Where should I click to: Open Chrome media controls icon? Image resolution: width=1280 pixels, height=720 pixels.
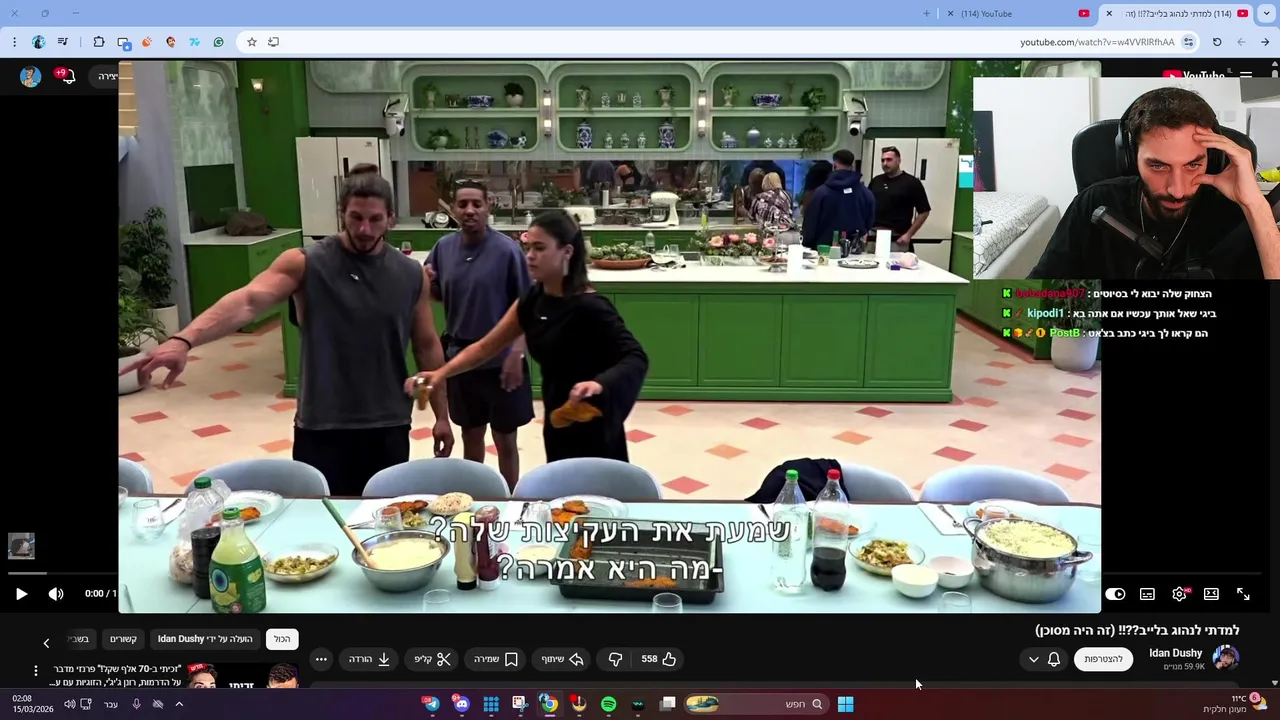pos(63,42)
